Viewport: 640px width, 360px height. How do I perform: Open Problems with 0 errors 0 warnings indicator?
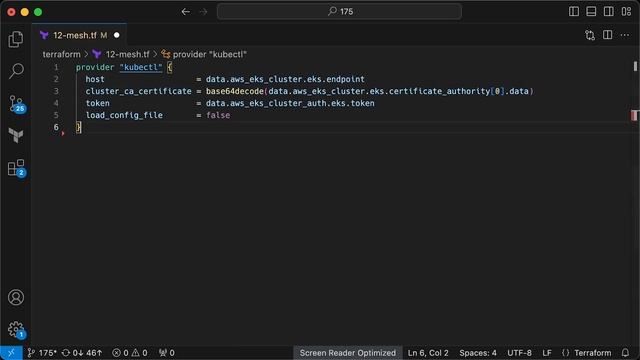[x=130, y=353]
